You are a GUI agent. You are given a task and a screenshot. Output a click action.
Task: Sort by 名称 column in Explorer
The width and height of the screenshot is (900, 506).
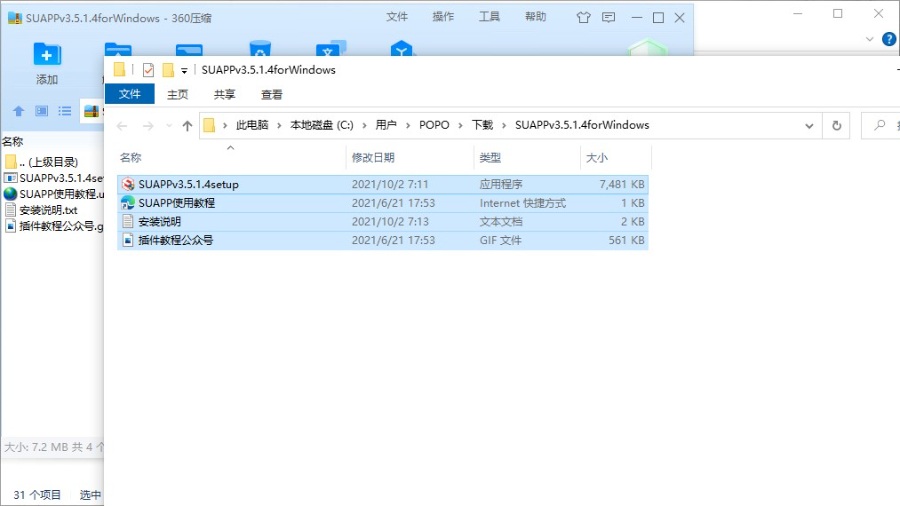pyautogui.click(x=231, y=157)
